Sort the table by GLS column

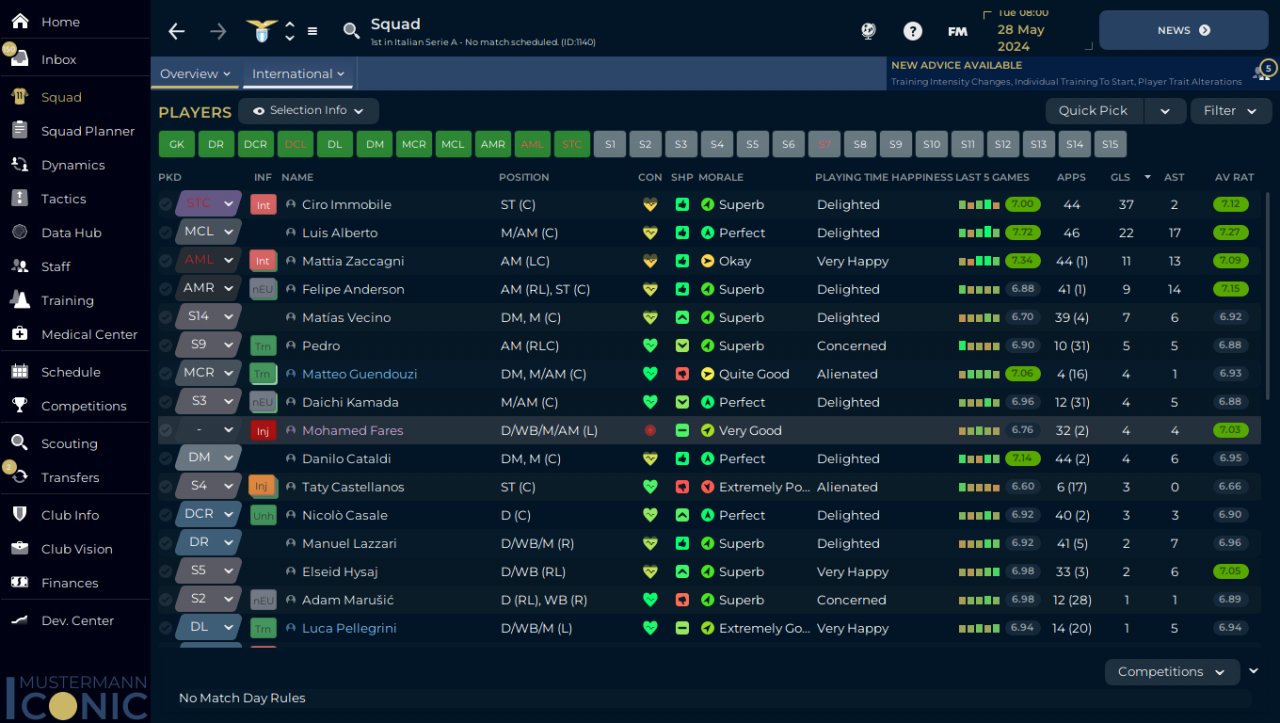tap(1120, 177)
